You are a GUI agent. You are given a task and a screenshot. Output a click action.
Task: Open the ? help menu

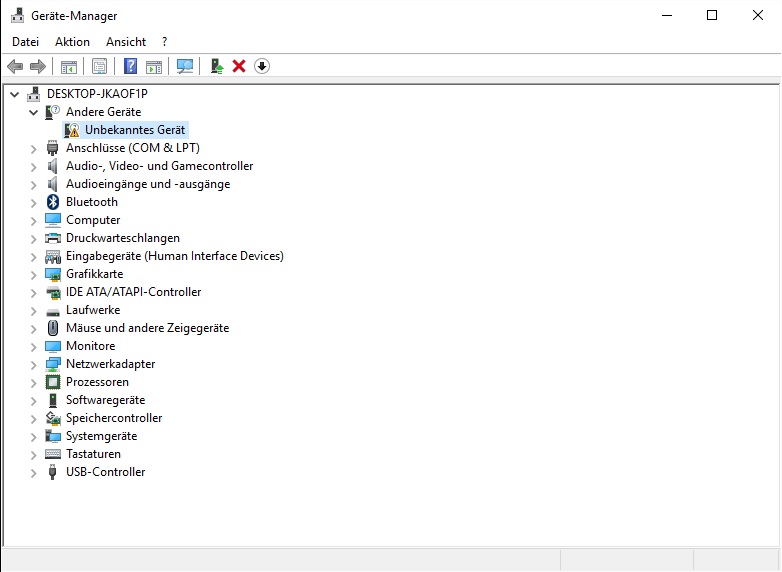click(165, 42)
